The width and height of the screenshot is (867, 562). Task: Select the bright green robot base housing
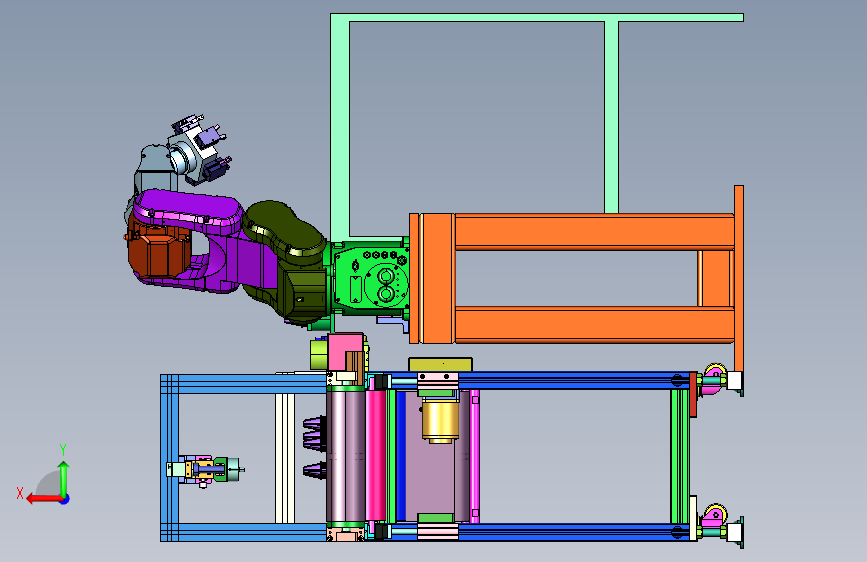372,279
